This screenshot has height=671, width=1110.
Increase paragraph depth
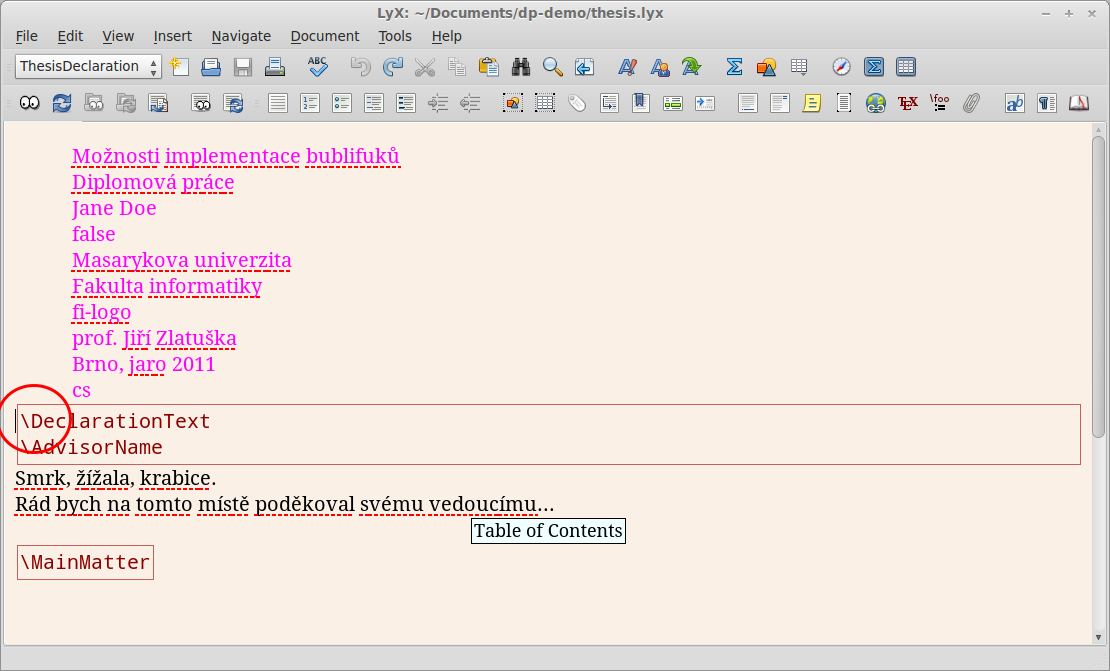pos(438,103)
